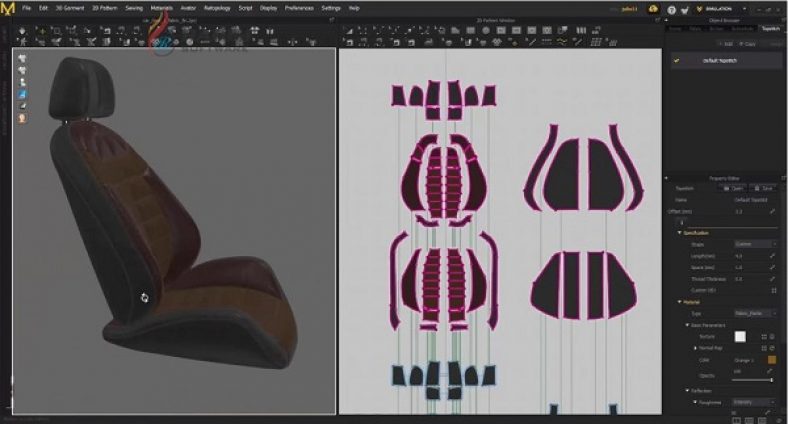788x424 pixels.
Task: Click the edit icon next to Length value
Action: pyautogui.click(x=772, y=256)
